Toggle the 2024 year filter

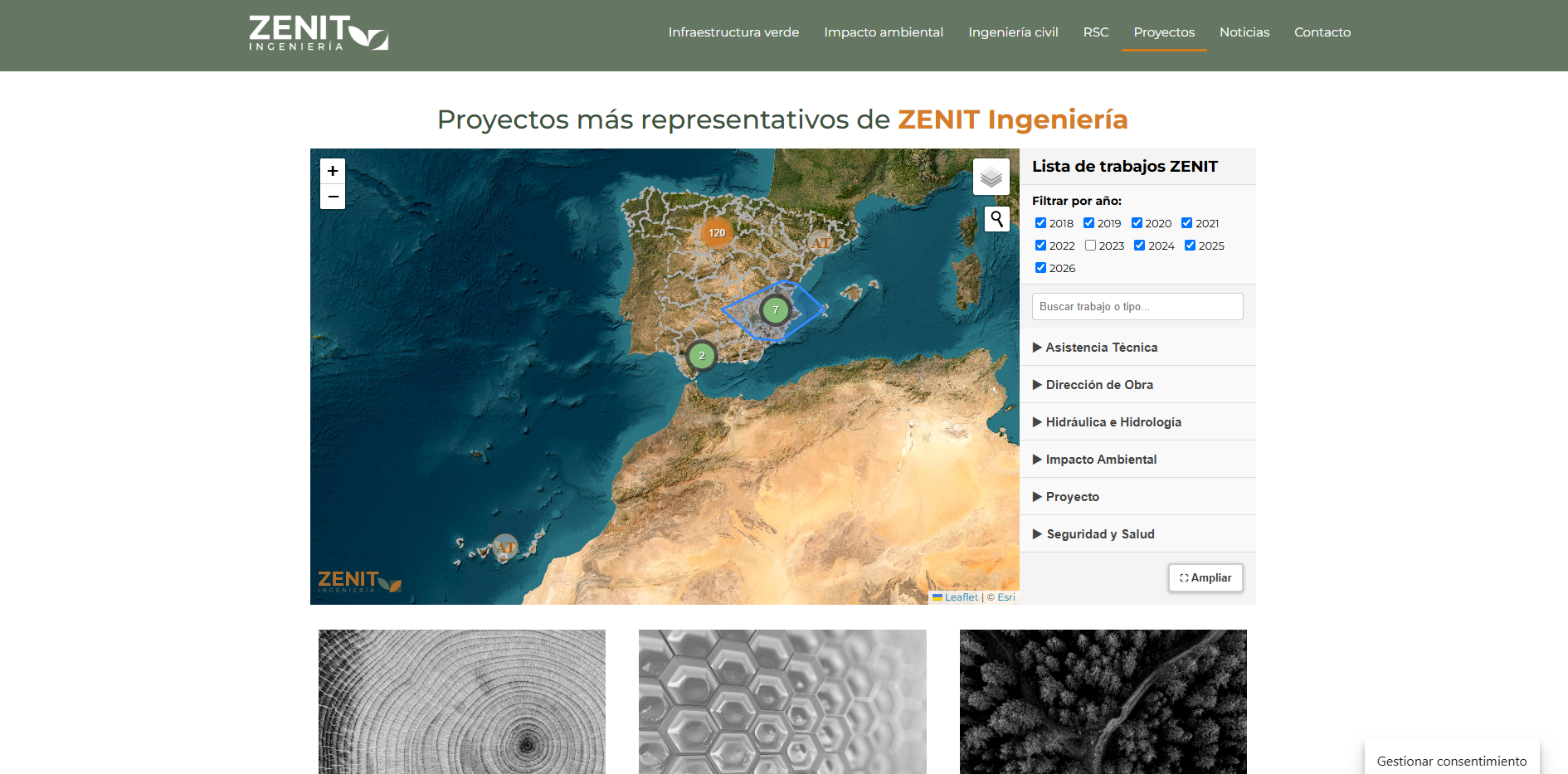click(1139, 246)
